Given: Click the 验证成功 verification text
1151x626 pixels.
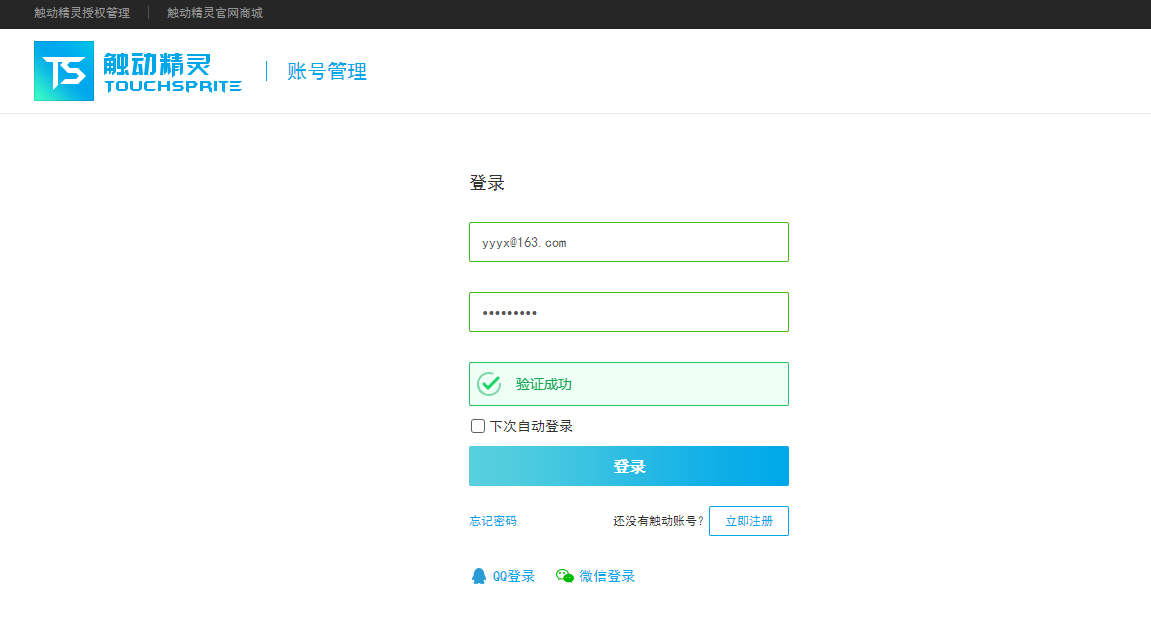Looking at the screenshot, I should tap(544, 384).
